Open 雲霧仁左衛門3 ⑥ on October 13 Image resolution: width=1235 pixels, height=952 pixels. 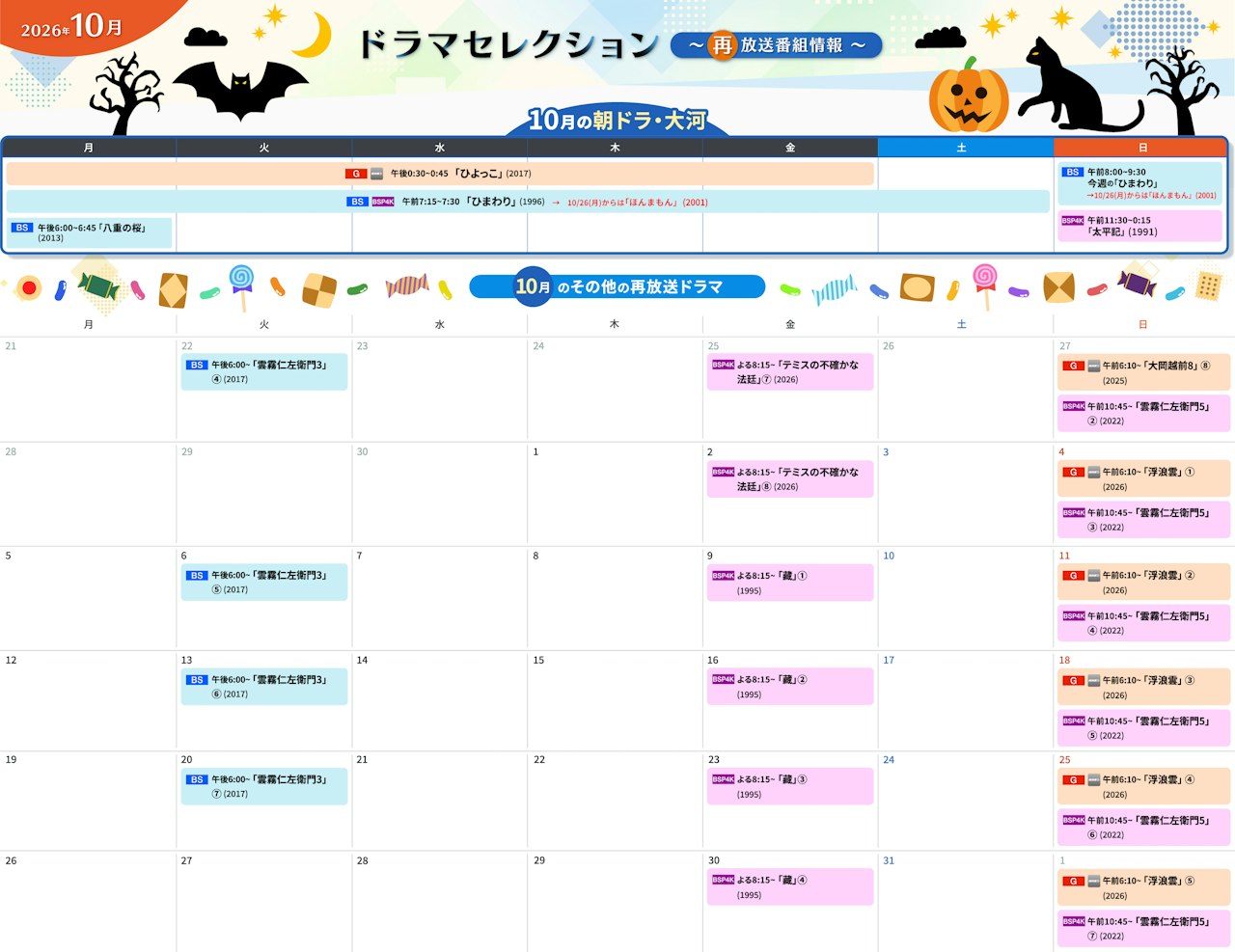coord(264,687)
